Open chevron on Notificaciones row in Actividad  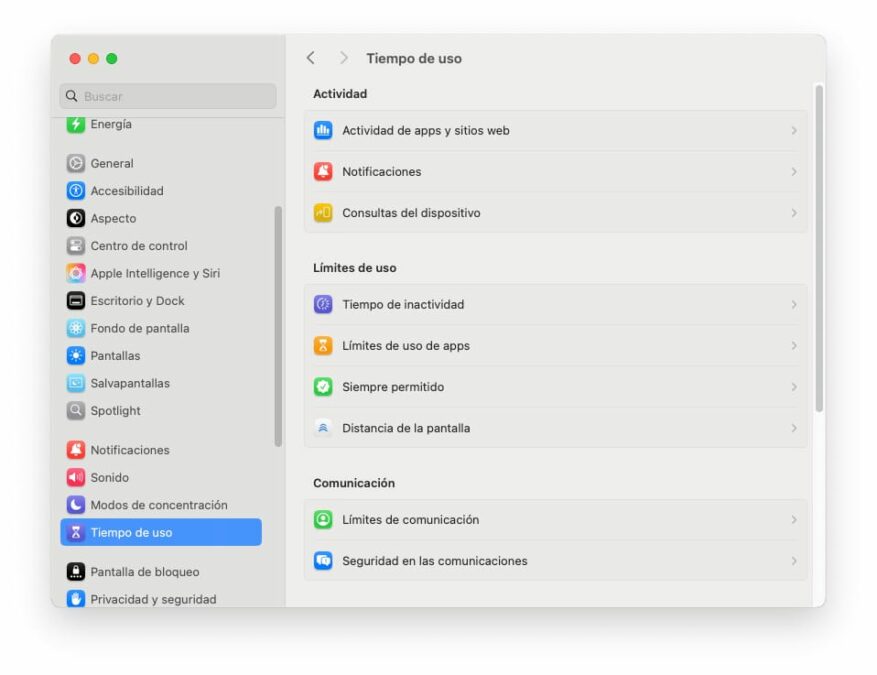[794, 172]
